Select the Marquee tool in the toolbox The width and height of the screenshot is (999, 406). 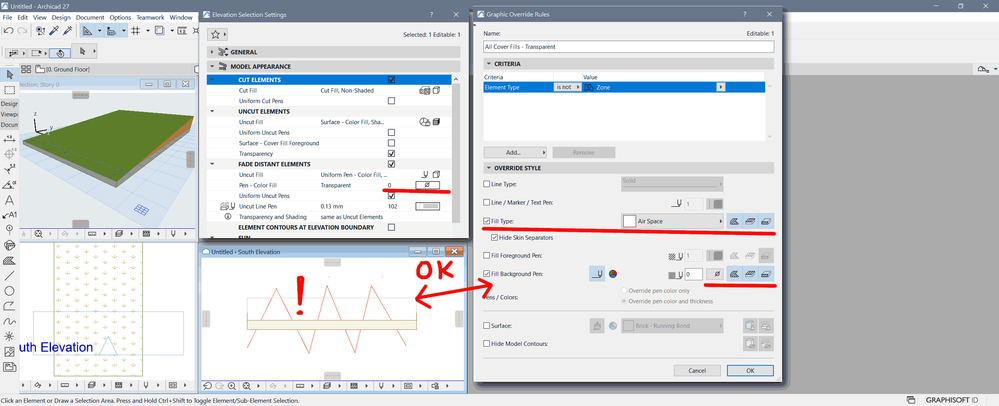9,90
